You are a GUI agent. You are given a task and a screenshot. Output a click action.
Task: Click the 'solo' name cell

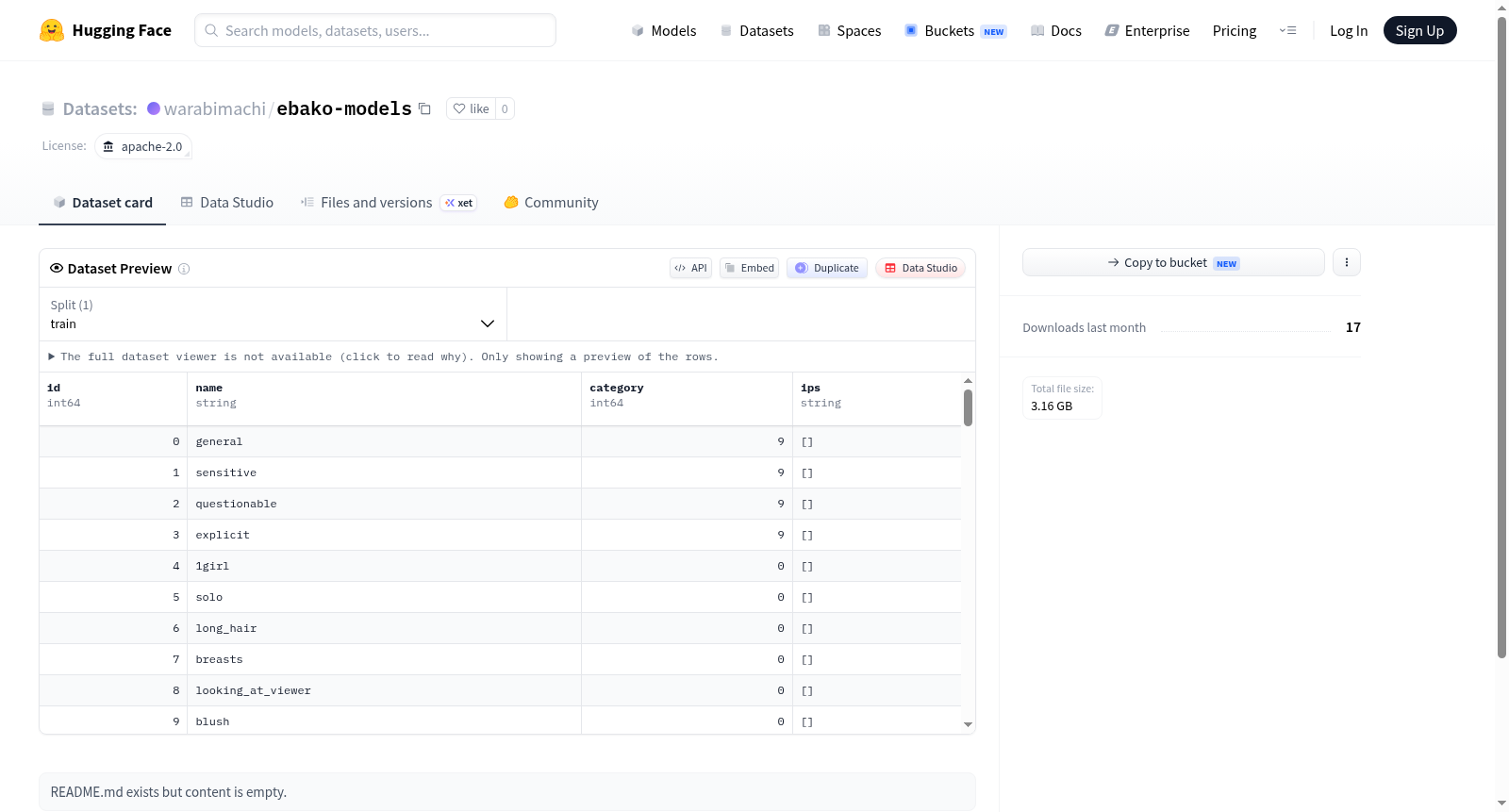(384, 597)
